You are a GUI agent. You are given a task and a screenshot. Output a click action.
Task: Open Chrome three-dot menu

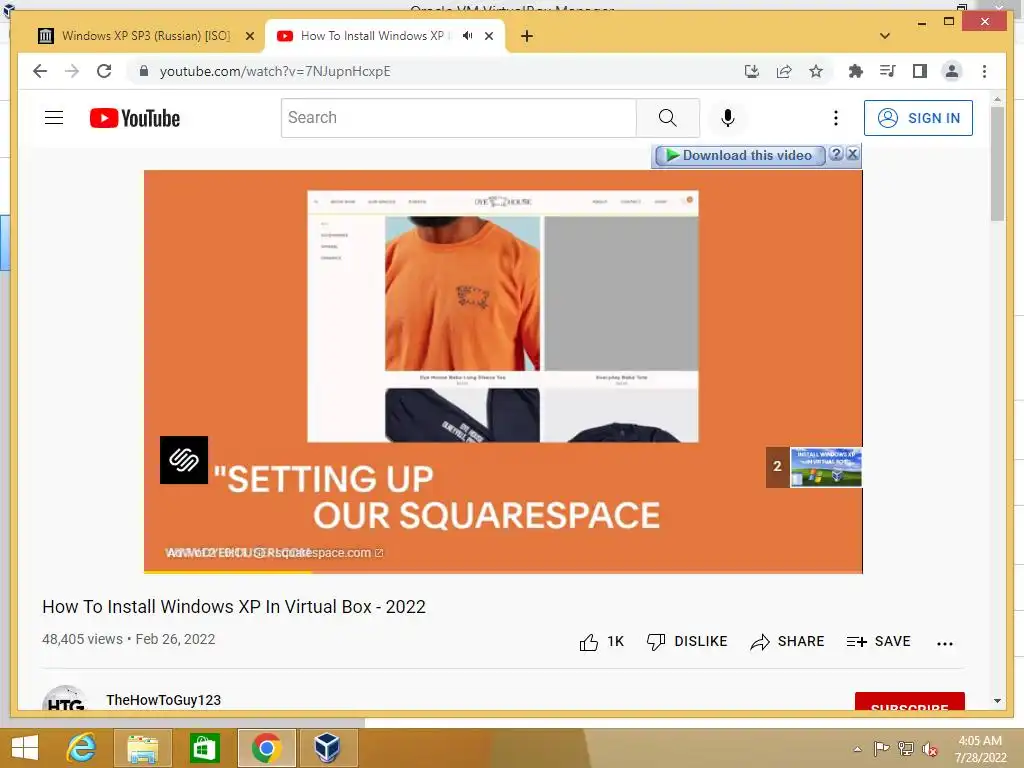[984, 71]
